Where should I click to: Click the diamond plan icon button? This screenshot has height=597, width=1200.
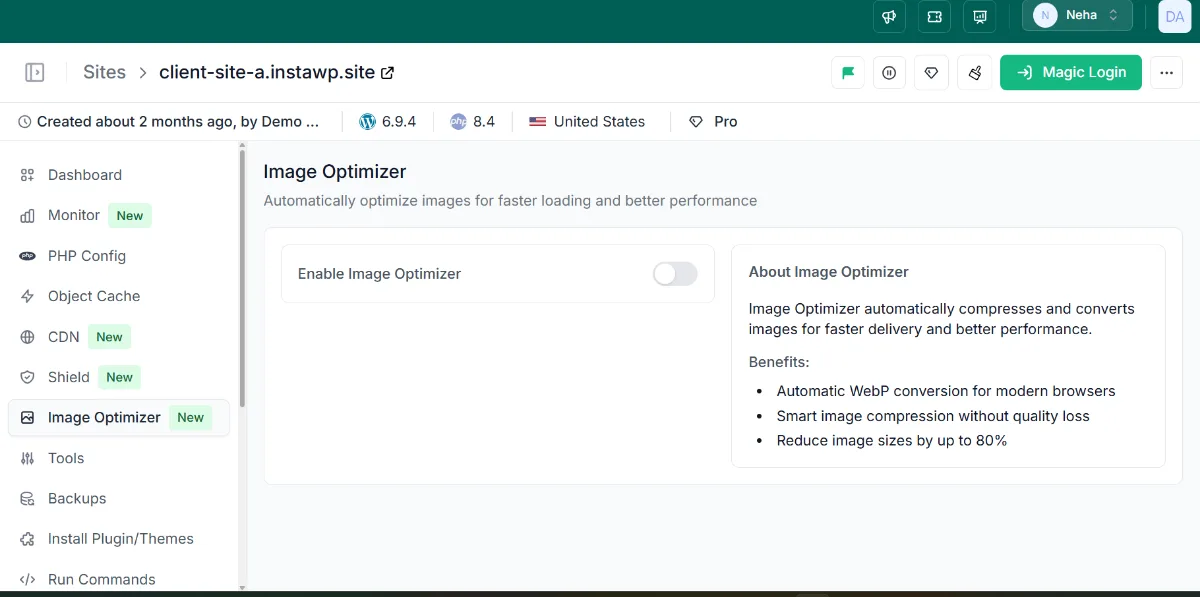tap(932, 72)
